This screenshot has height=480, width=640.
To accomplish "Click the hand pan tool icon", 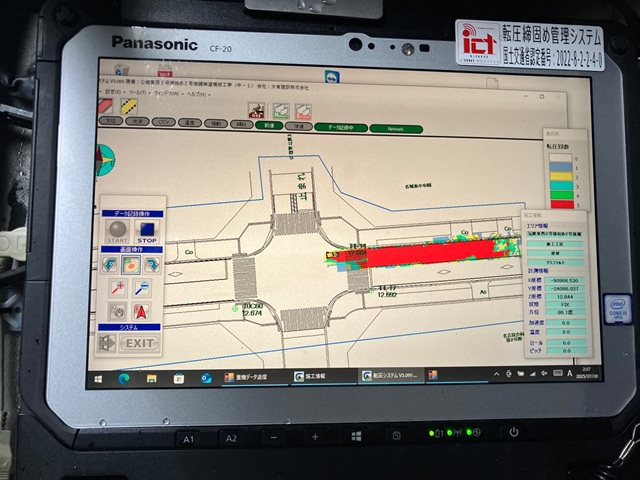I will pyautogui.click(x=116, y=312).
